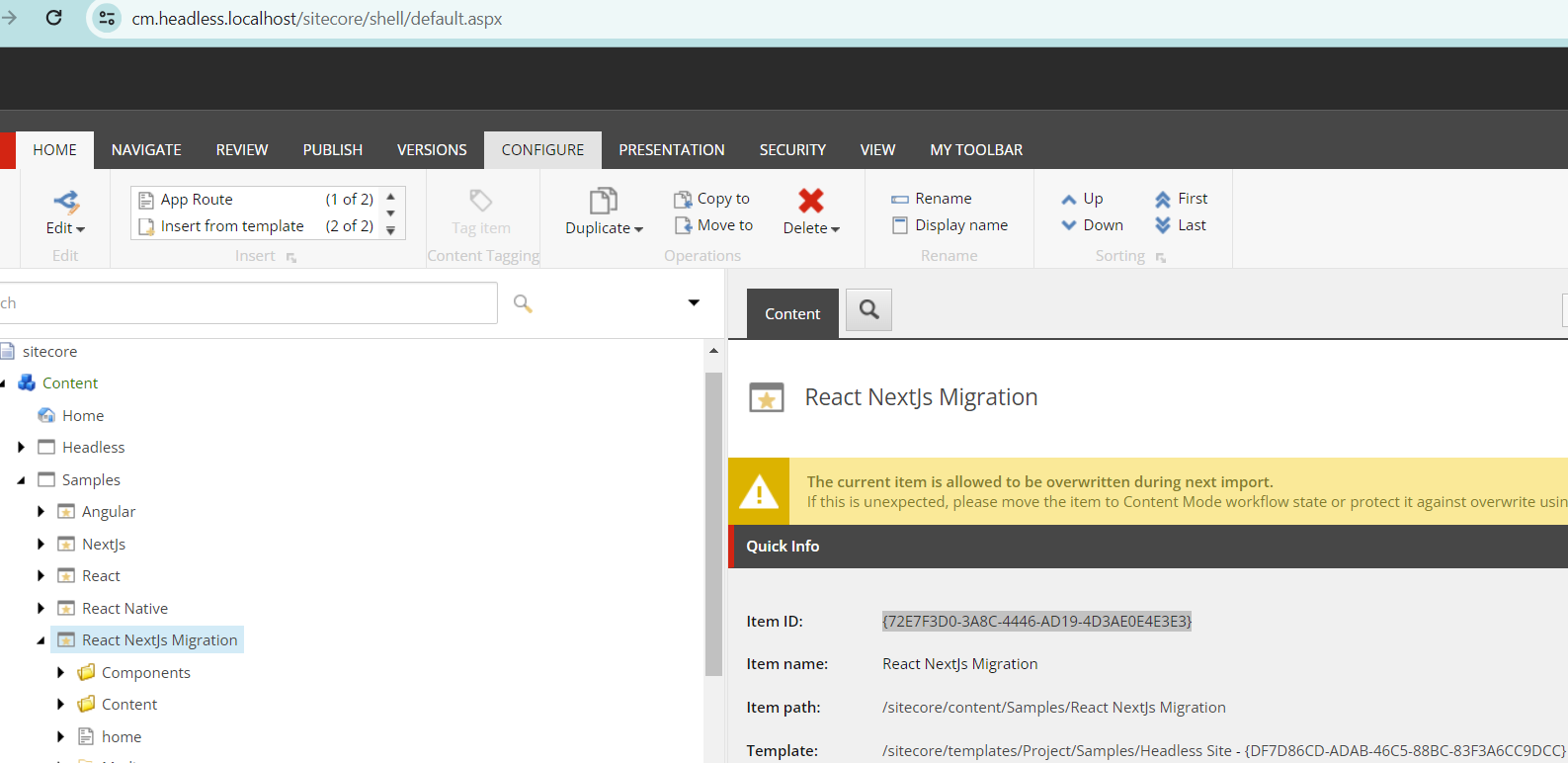The width and height of the screenshot is (1568, 763).
Task: Expand the Angular sample node
Action: pos(41,512)
